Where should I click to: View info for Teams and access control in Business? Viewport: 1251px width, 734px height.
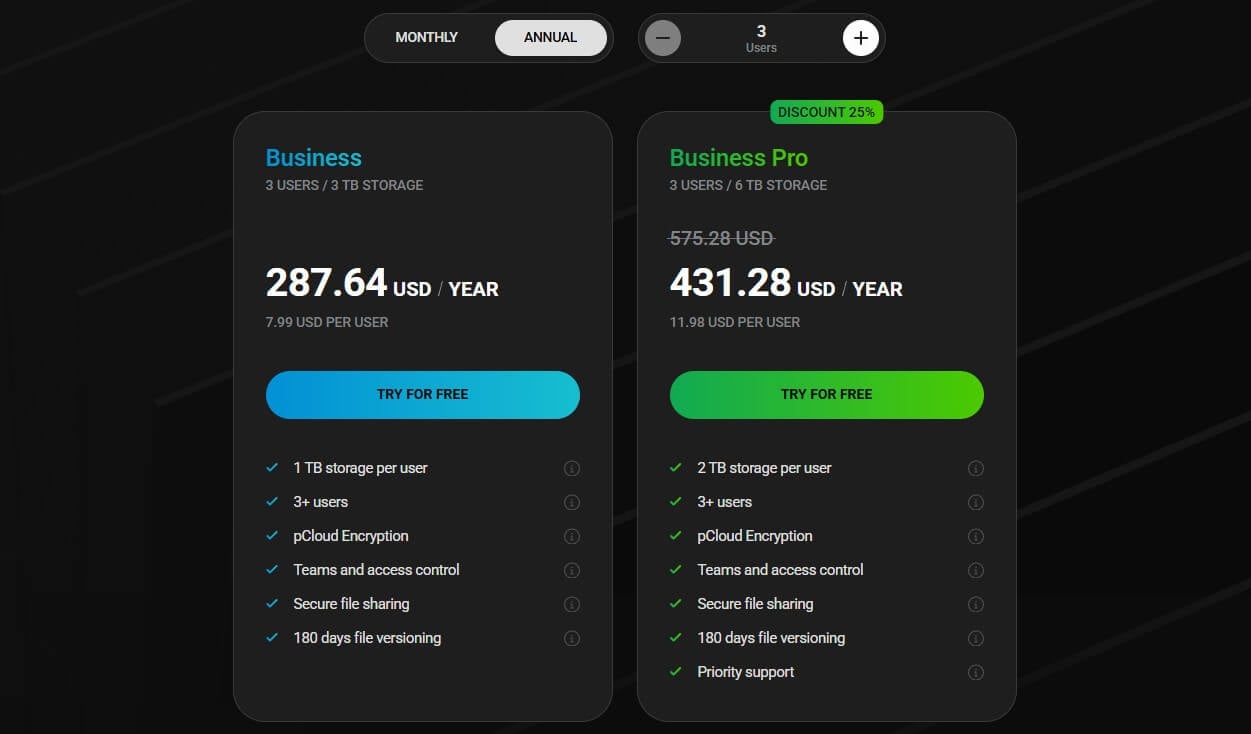[x=572, y=570]
